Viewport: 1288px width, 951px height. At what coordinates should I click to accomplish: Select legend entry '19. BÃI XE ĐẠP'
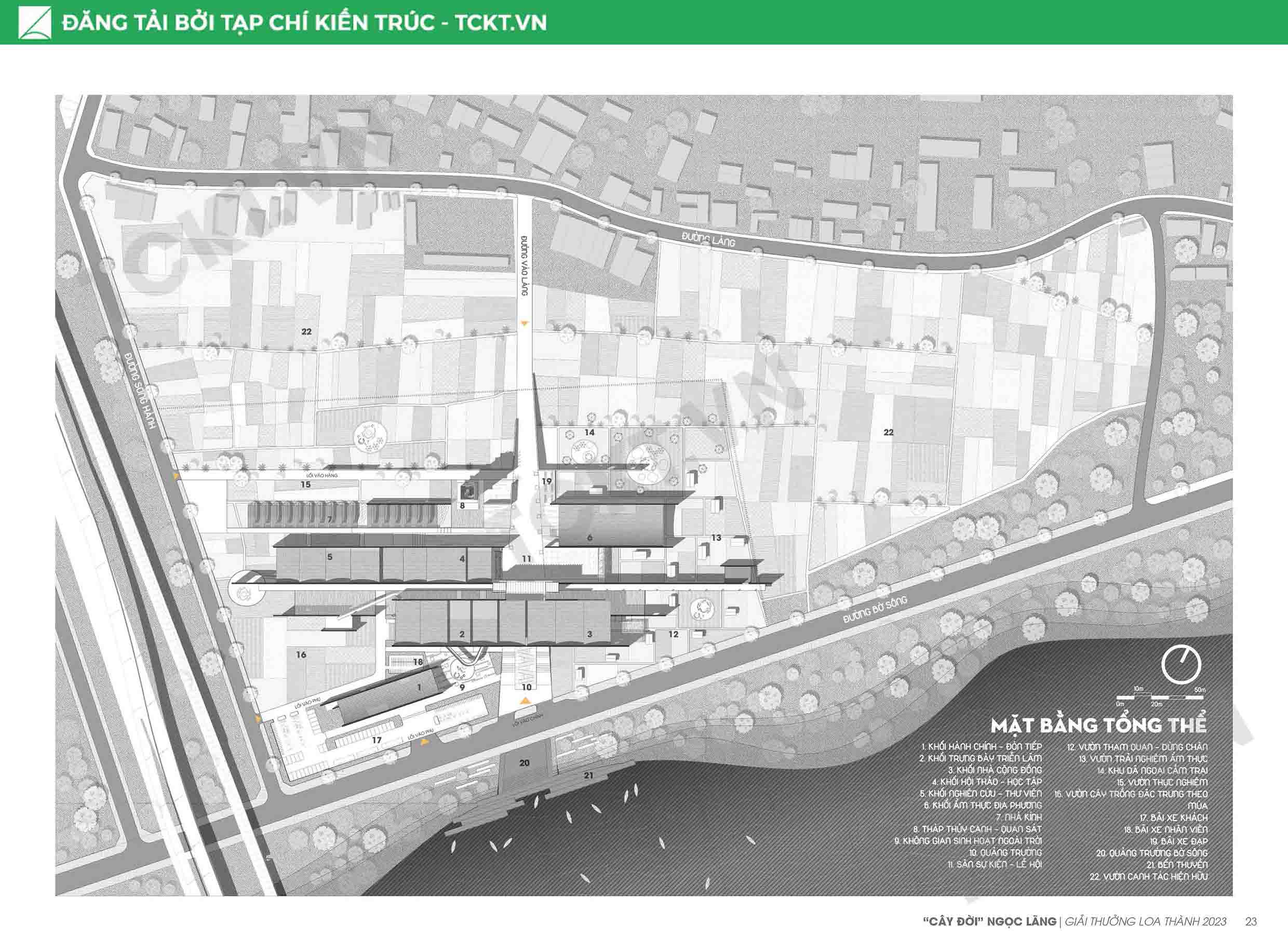click(1179, 841)
